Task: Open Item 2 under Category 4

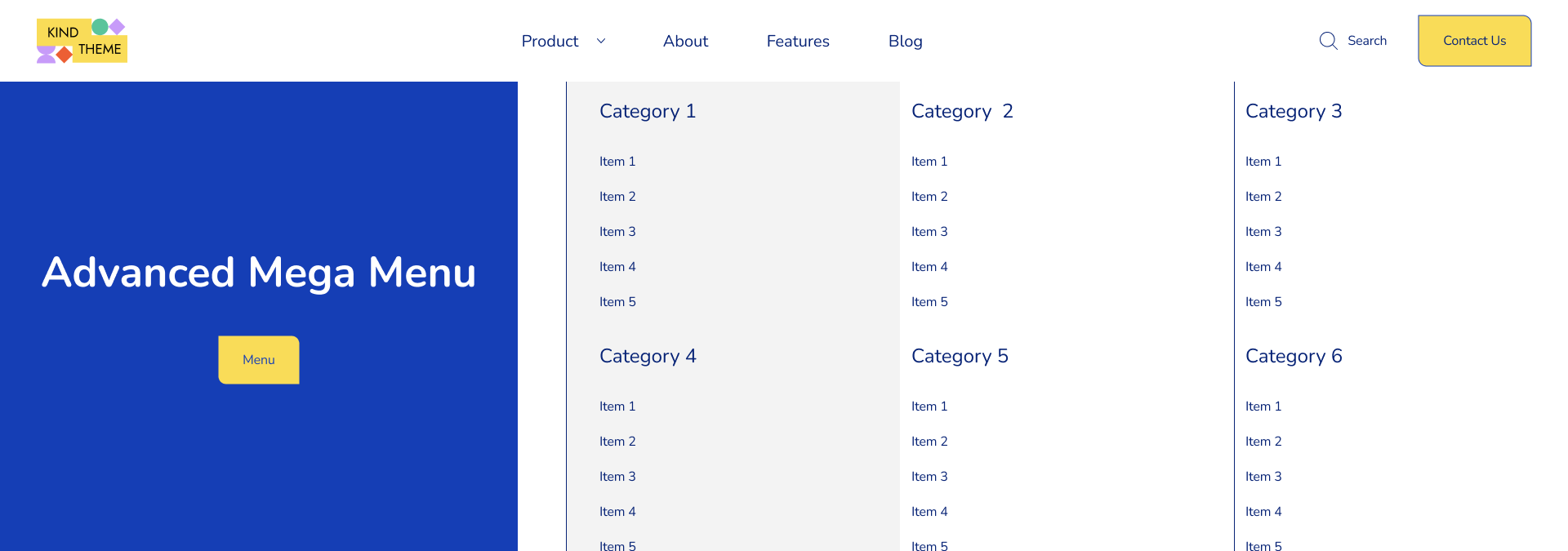Action: [x=617, y=442]
